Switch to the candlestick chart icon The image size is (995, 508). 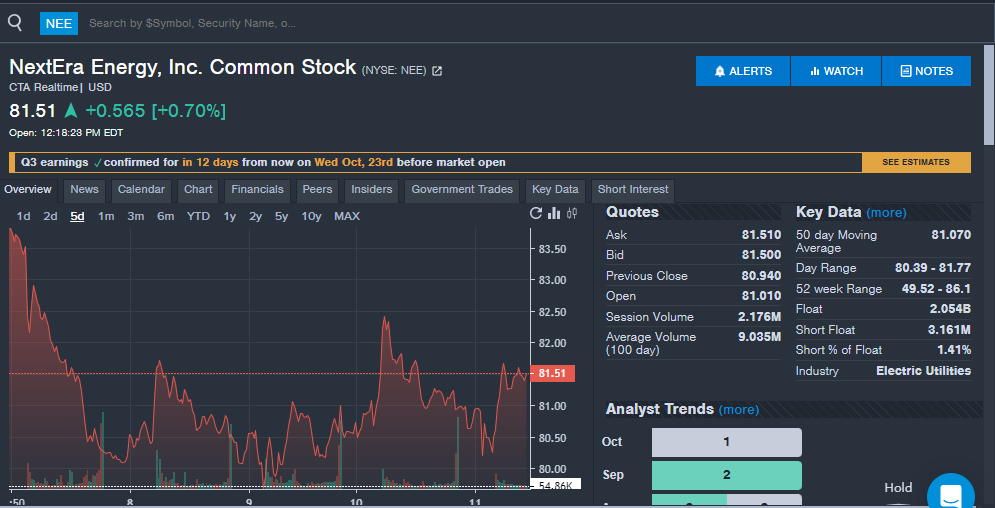pos(572,213)
